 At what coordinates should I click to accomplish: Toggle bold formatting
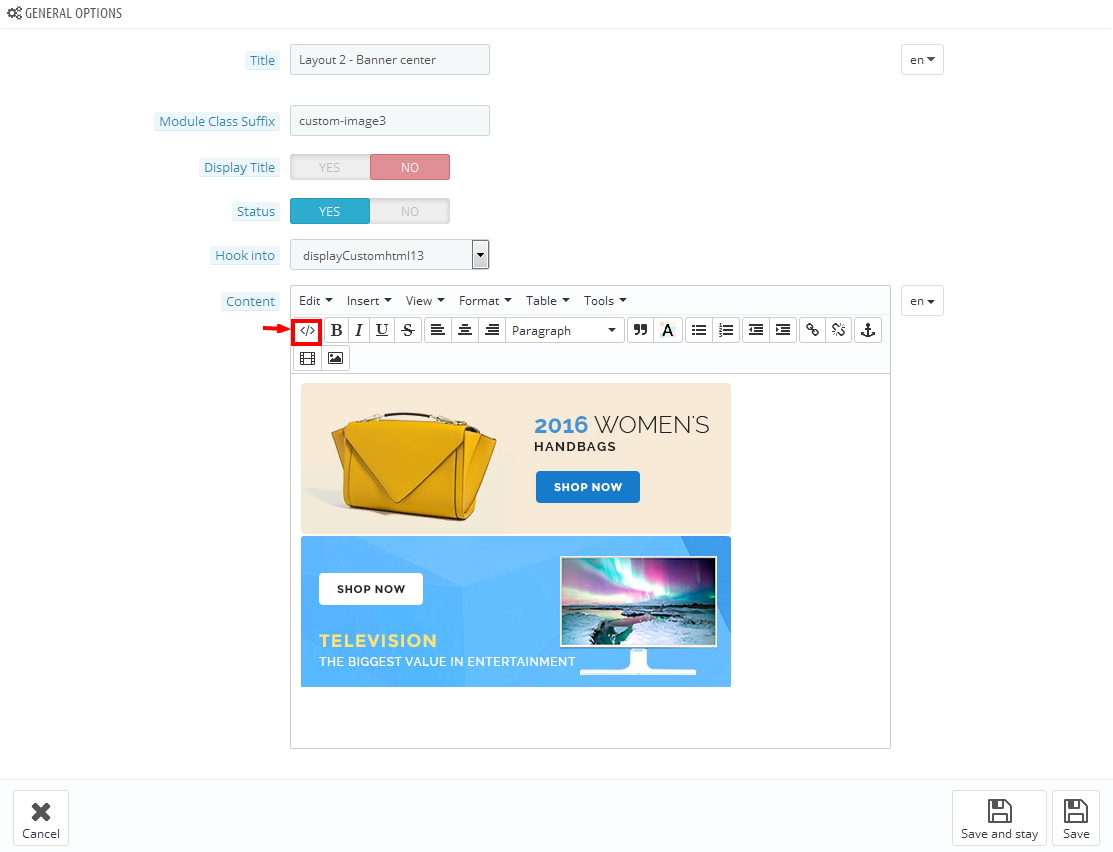(336, 330)
